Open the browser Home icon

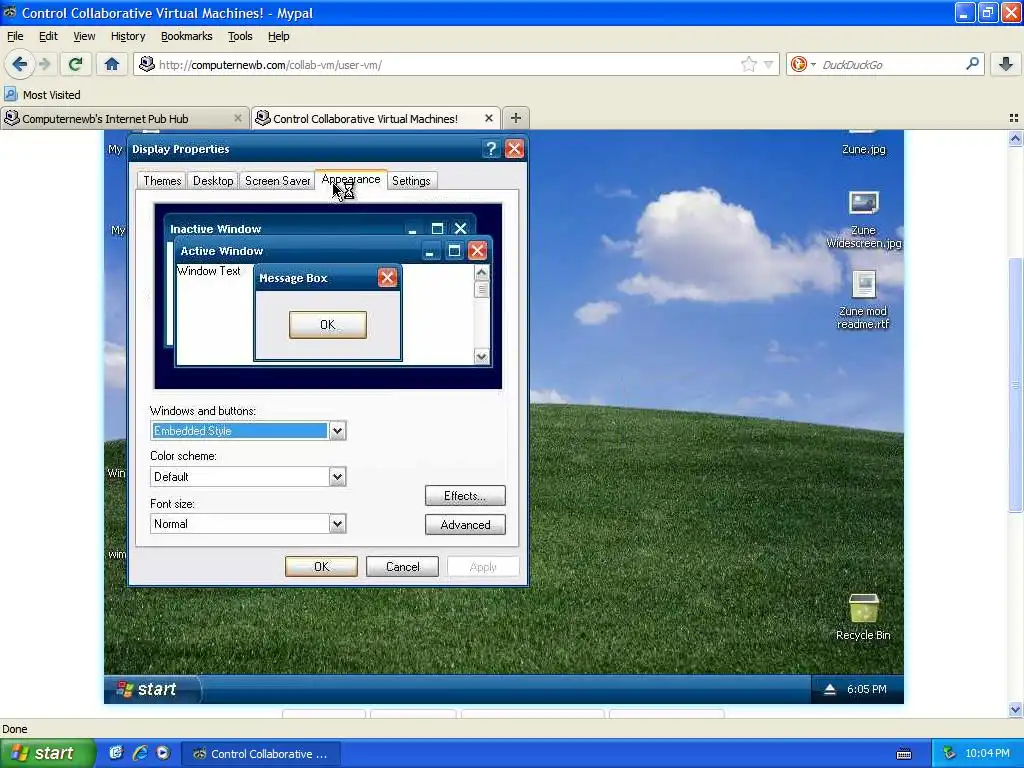click(x=112, y=64)
